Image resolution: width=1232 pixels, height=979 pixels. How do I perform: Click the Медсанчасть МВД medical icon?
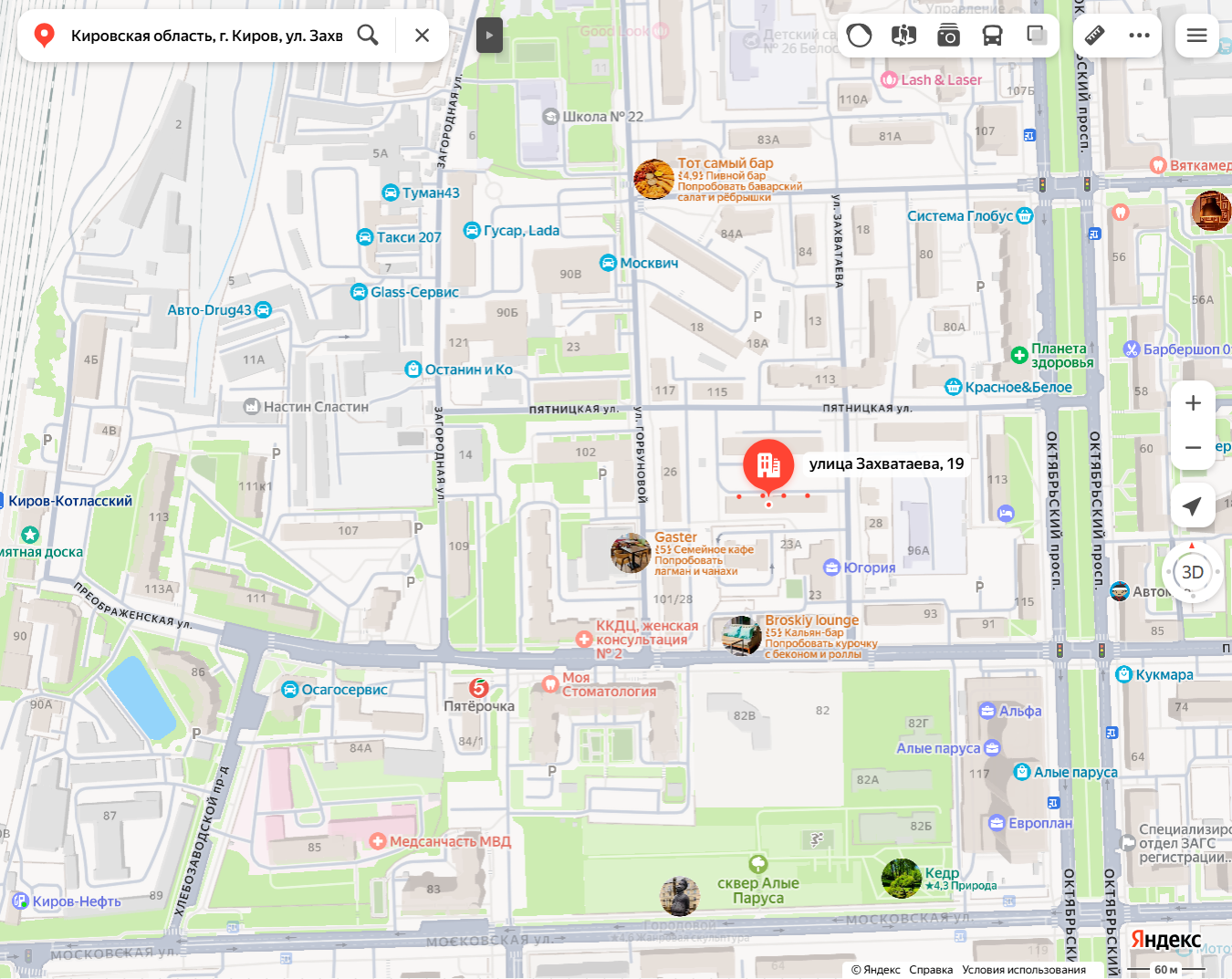pyautogui.click(x=378, y=841)
